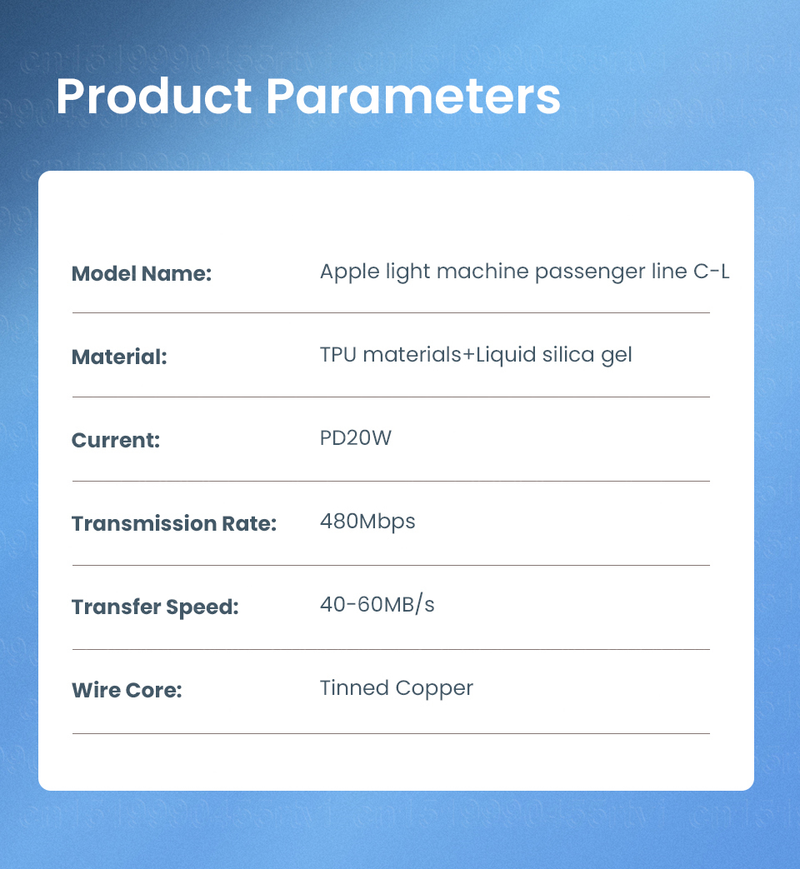Select the Material label

(x=119, y=357)
